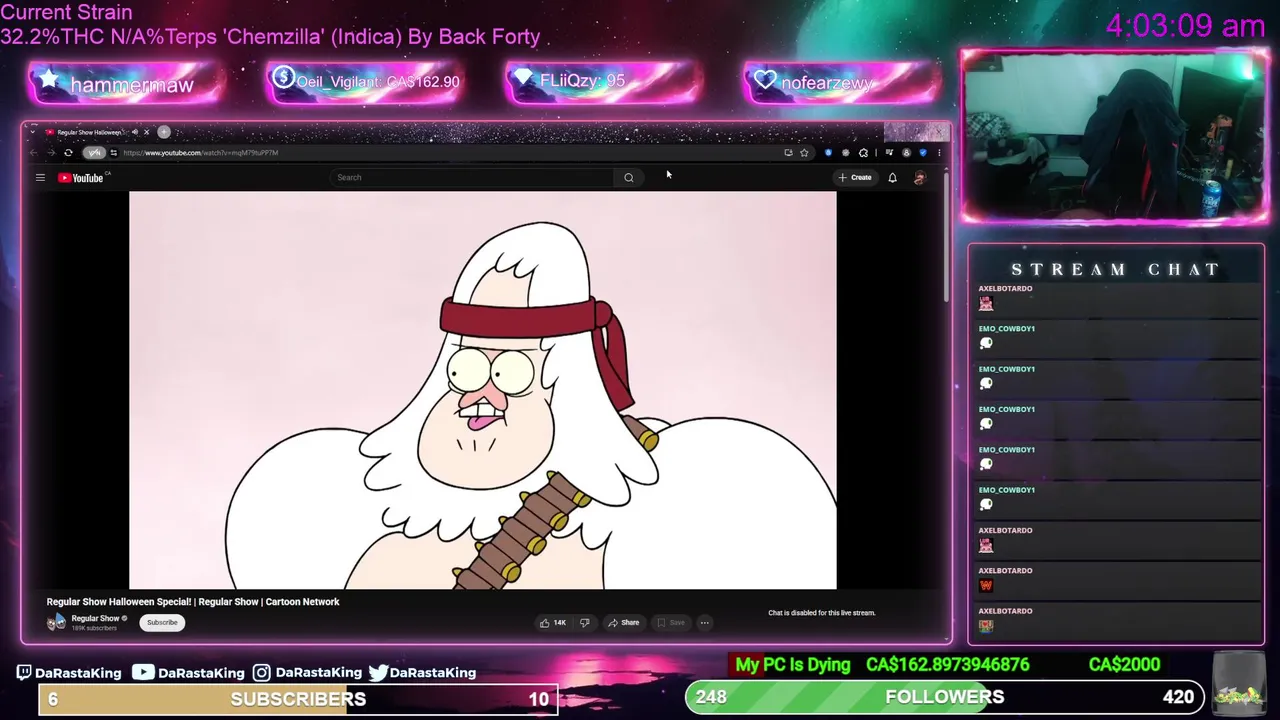
Task: Like the video (14K thumbs up)
Action: pyautogui.click(x=553, y=622)
